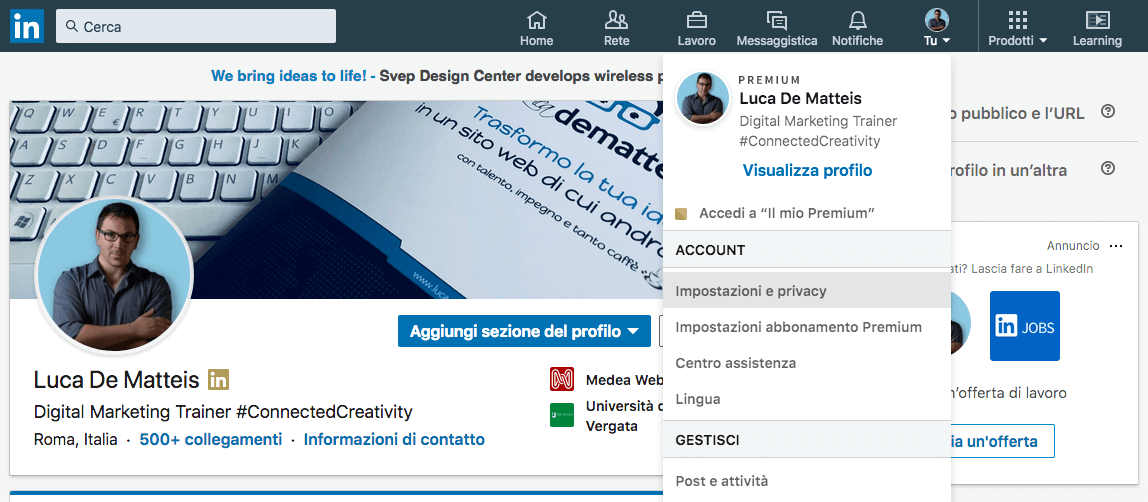This screenshot has width=1148, height=502.
Task: Open the Rete network icon
Action: [x=616, y=20]
